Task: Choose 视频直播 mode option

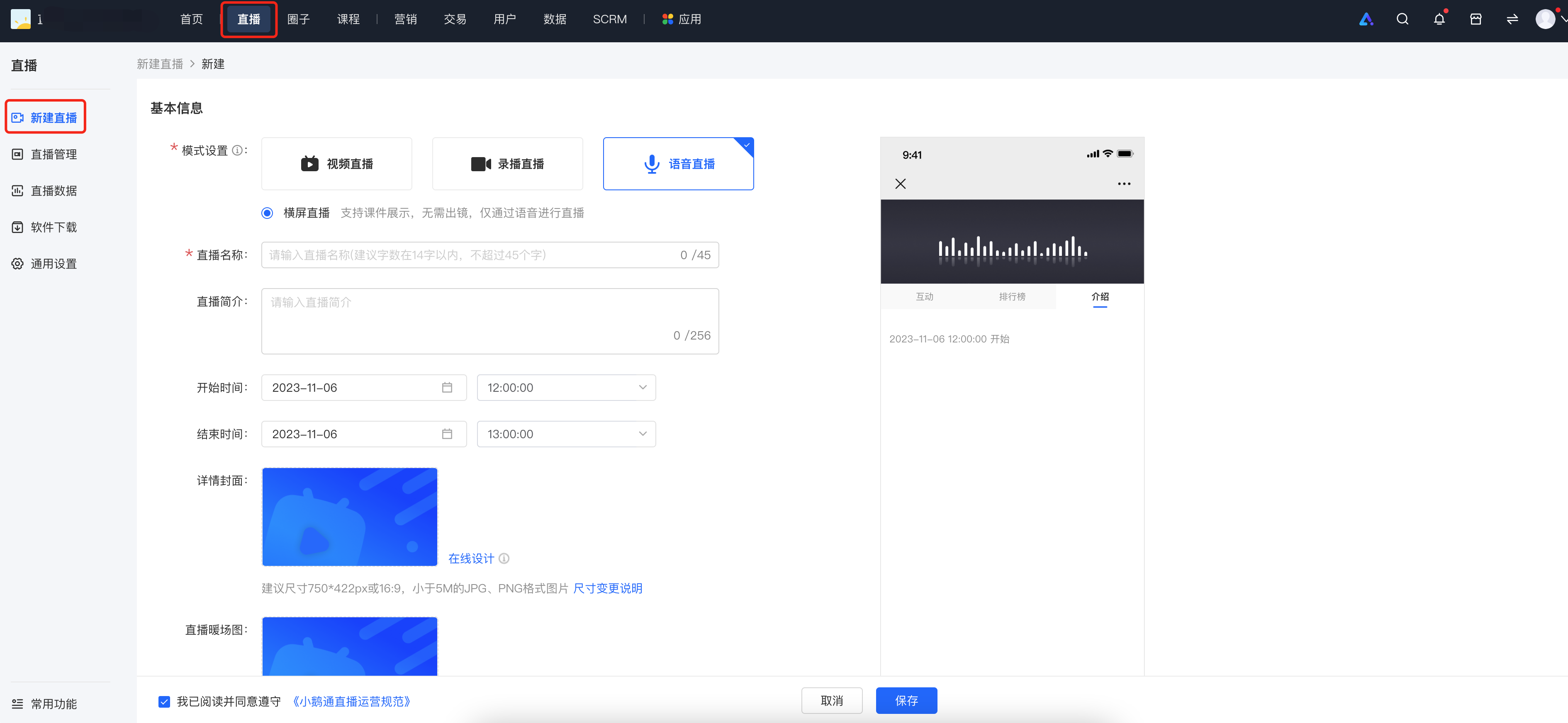Action: (x=336, y=164)
